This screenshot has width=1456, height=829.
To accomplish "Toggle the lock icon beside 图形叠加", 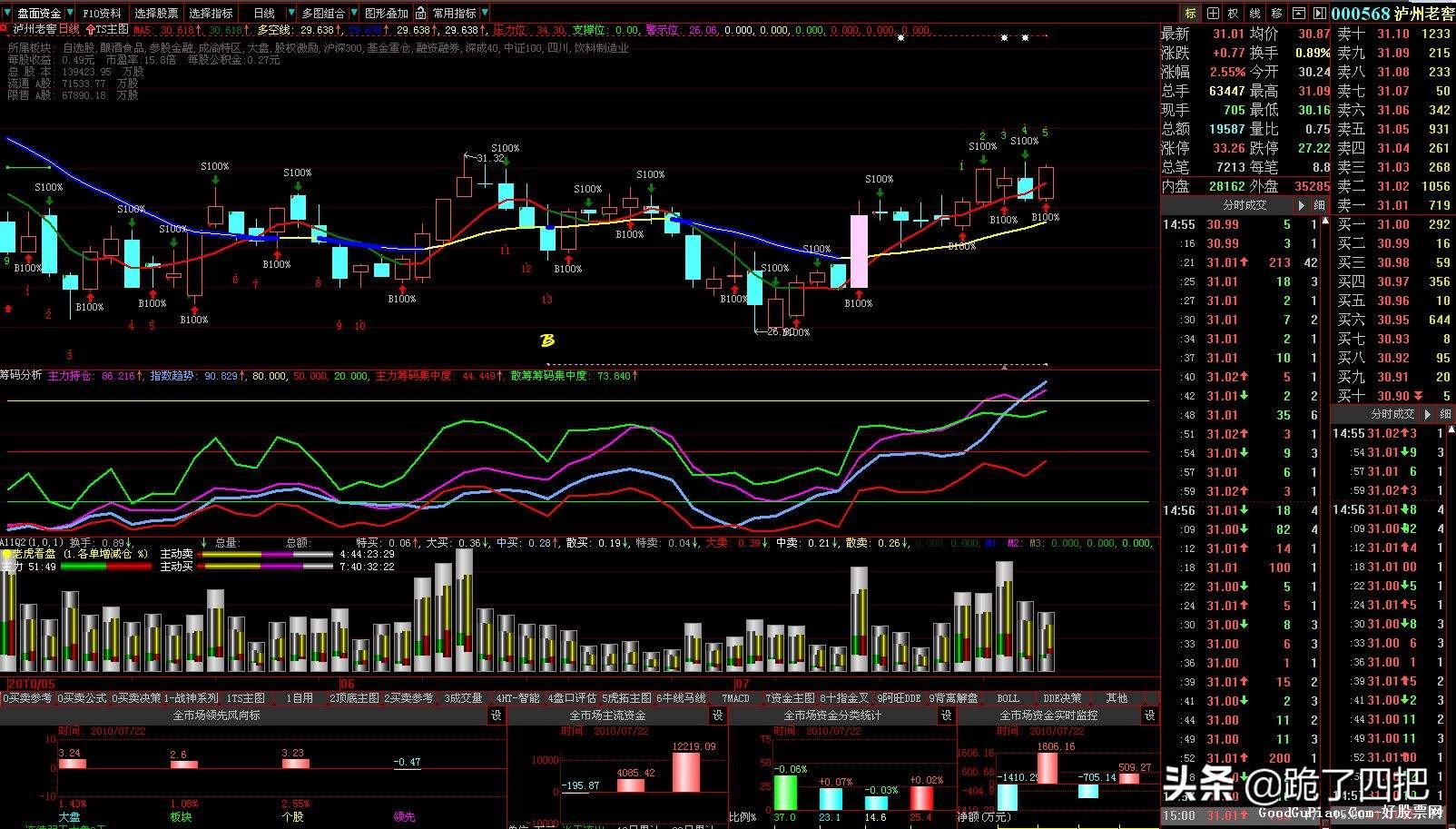I will tap(419, 14).
